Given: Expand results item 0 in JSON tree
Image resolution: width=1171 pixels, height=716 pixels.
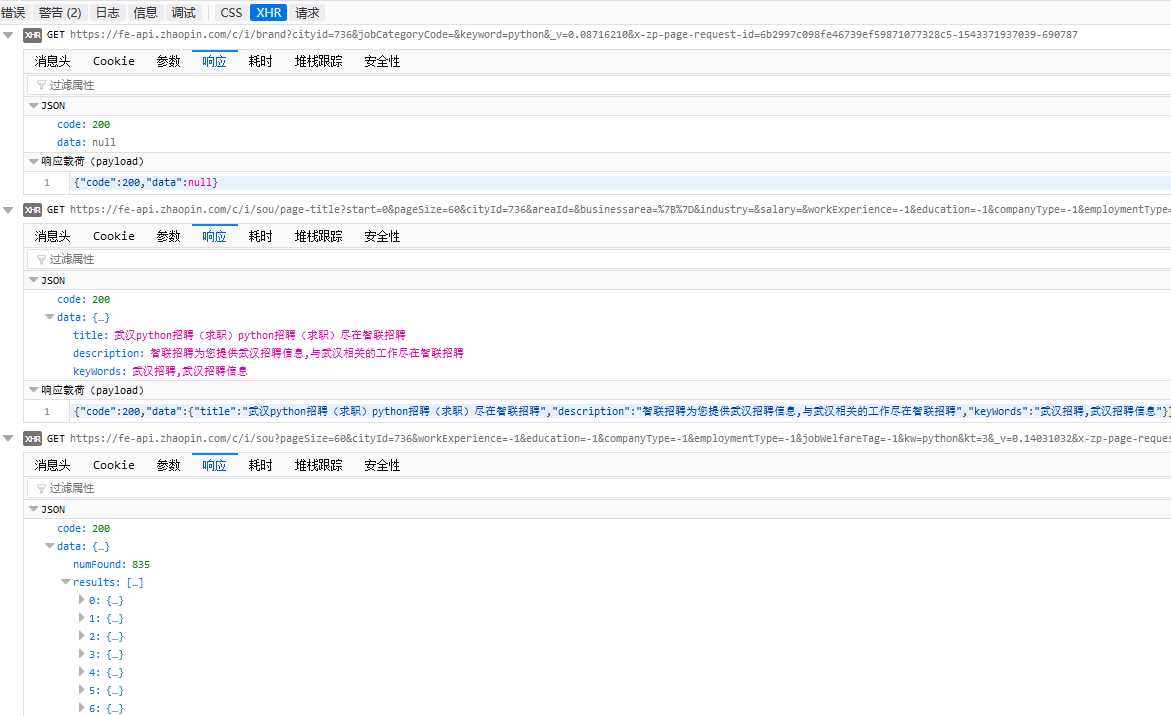Looking at the screenshot, I should click(x=82, y=600).
